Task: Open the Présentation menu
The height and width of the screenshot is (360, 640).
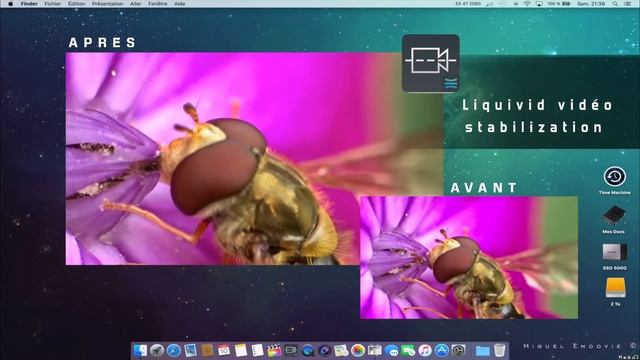Action: tap(107, 4)
